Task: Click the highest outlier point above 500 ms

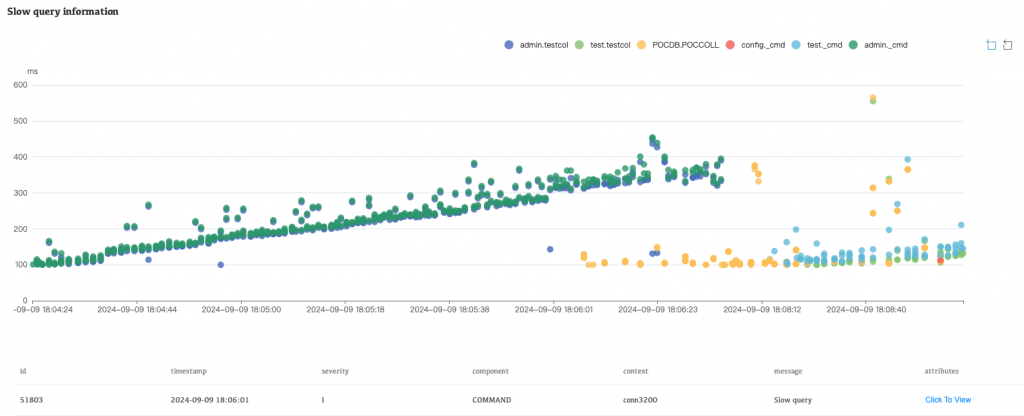Action: click(873, 98)
